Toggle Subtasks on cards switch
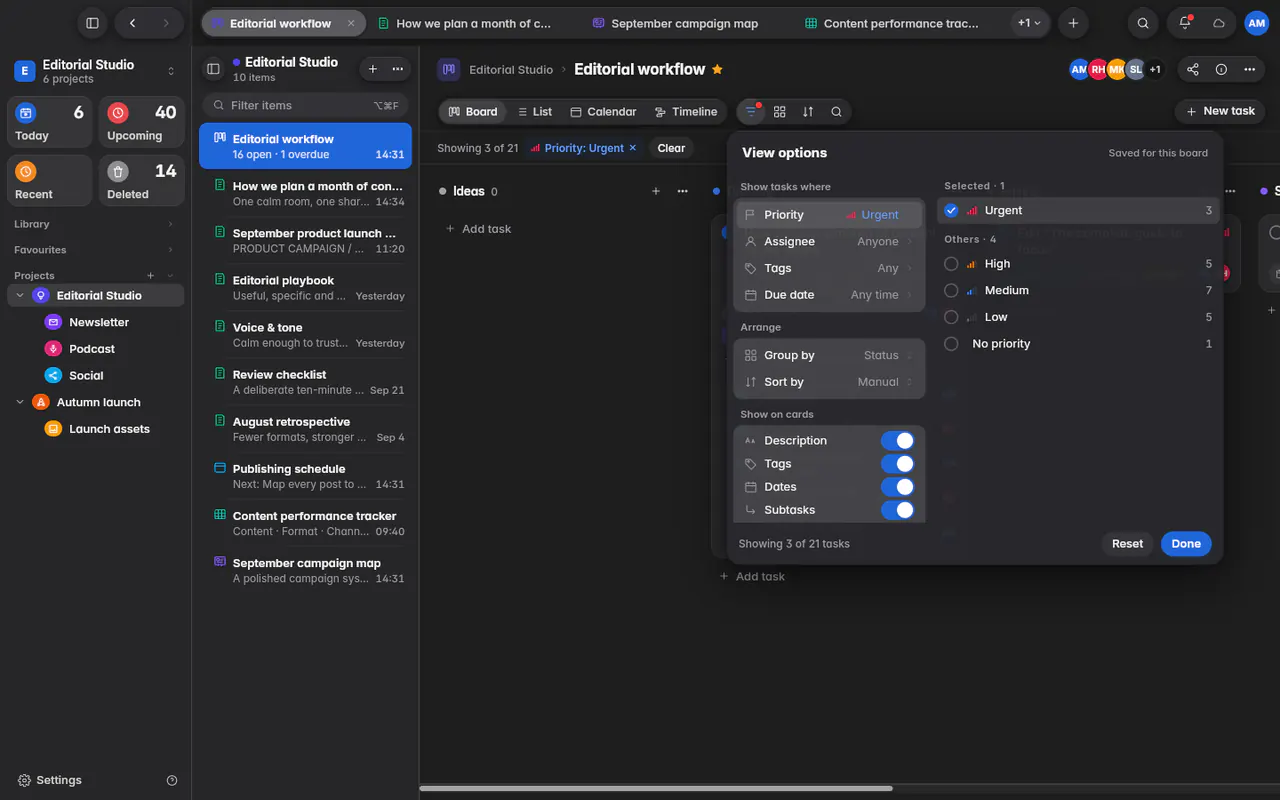The height and width of the screenshot is (800, 1280). point(897,509)
